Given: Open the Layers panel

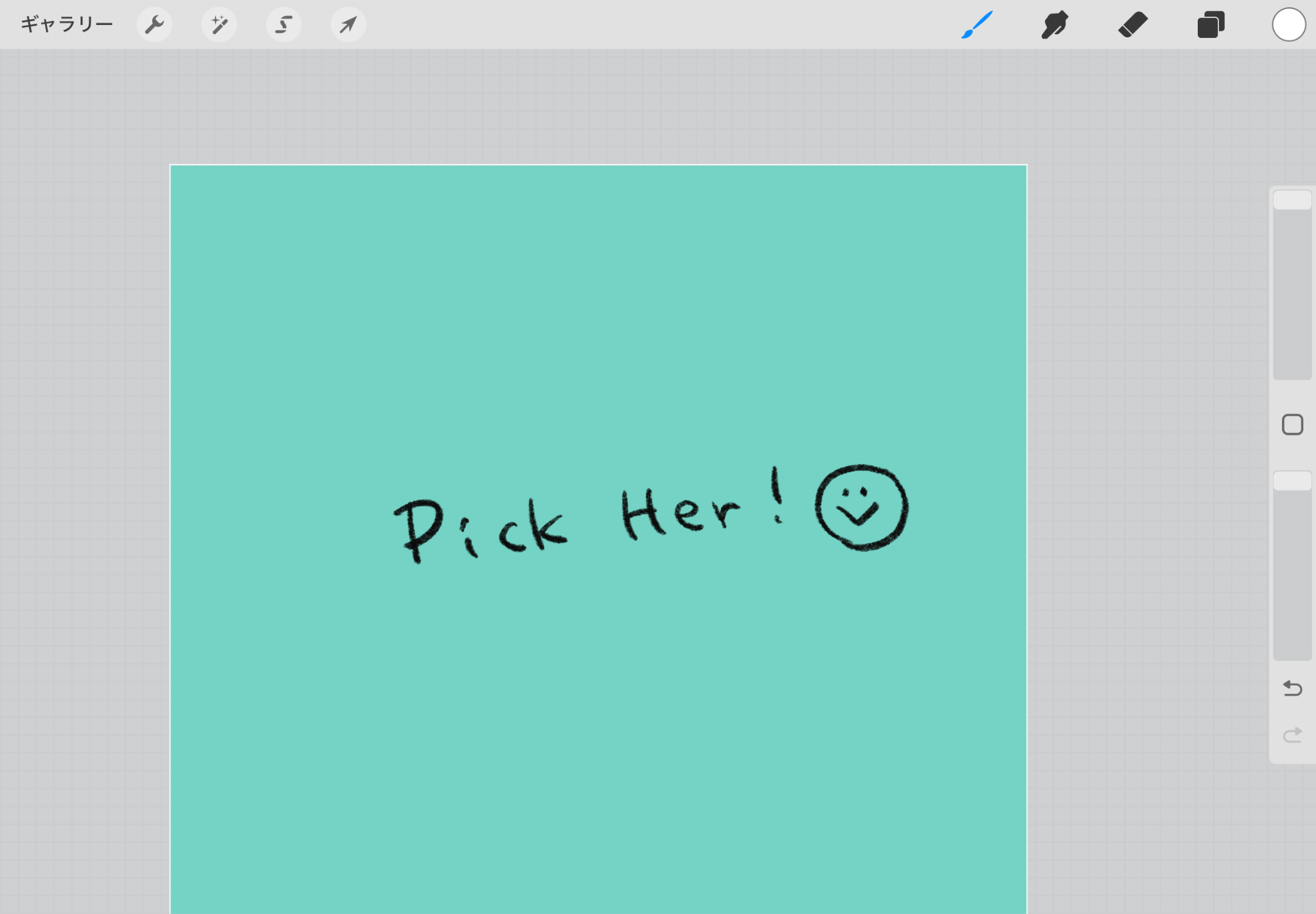Looking at the screenshot, I should click(1211, 24).
